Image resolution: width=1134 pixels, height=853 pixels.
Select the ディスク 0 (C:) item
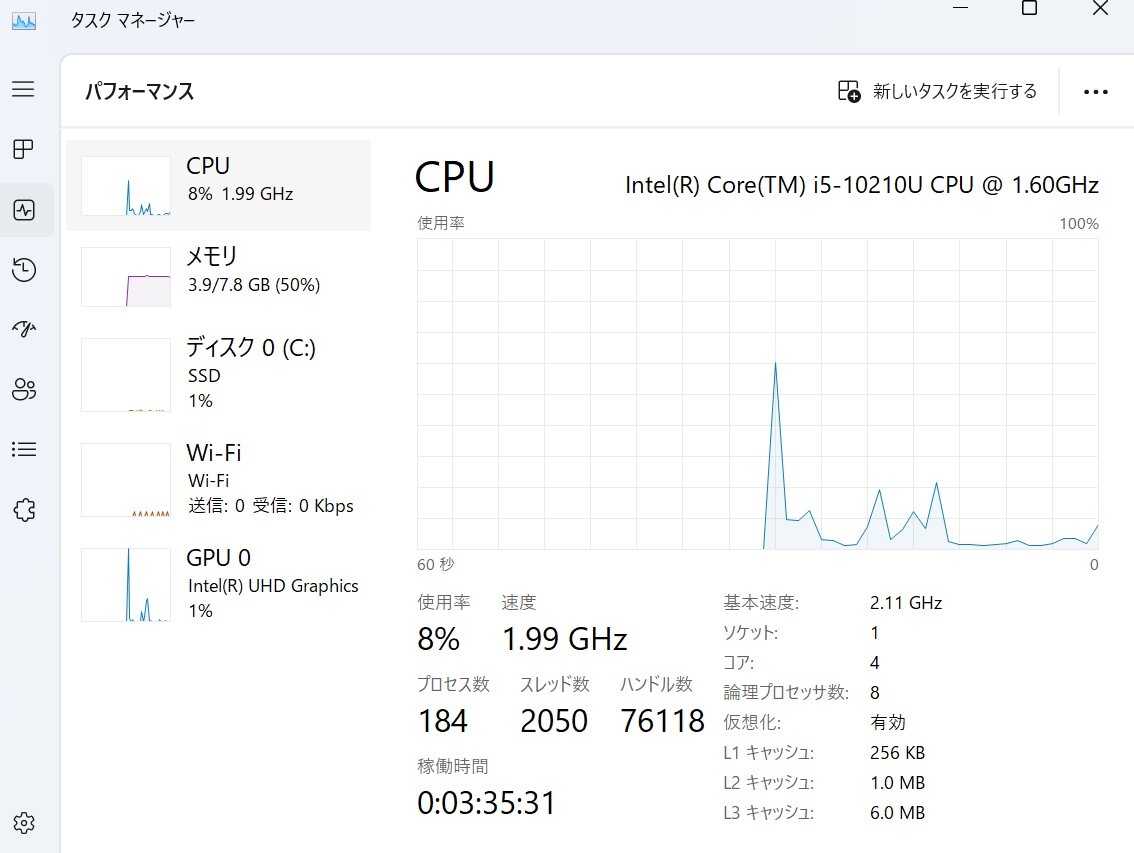tap(218, 374)
